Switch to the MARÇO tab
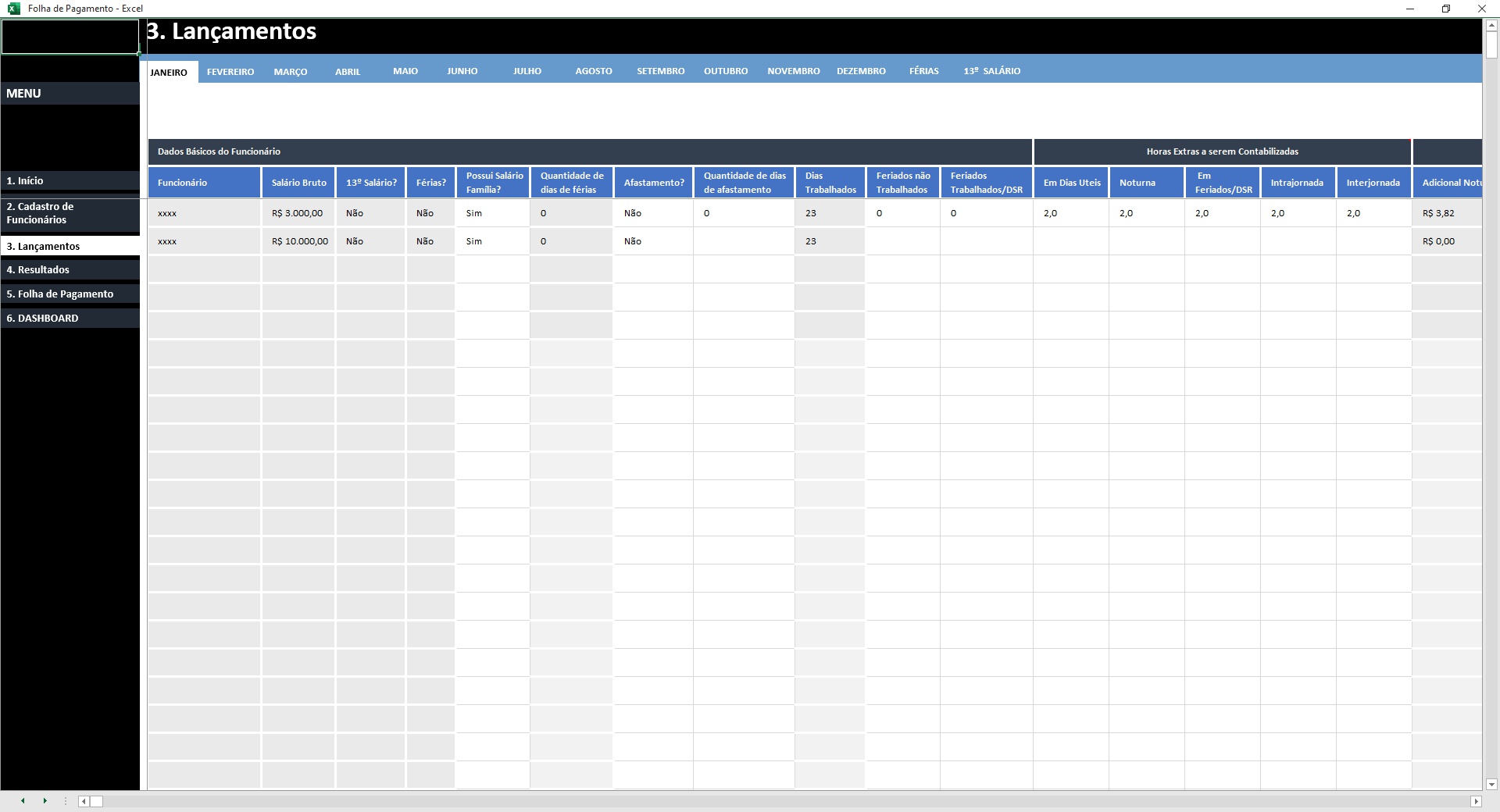The height and width of the screenshot is (812, 1500). point(291,71)
